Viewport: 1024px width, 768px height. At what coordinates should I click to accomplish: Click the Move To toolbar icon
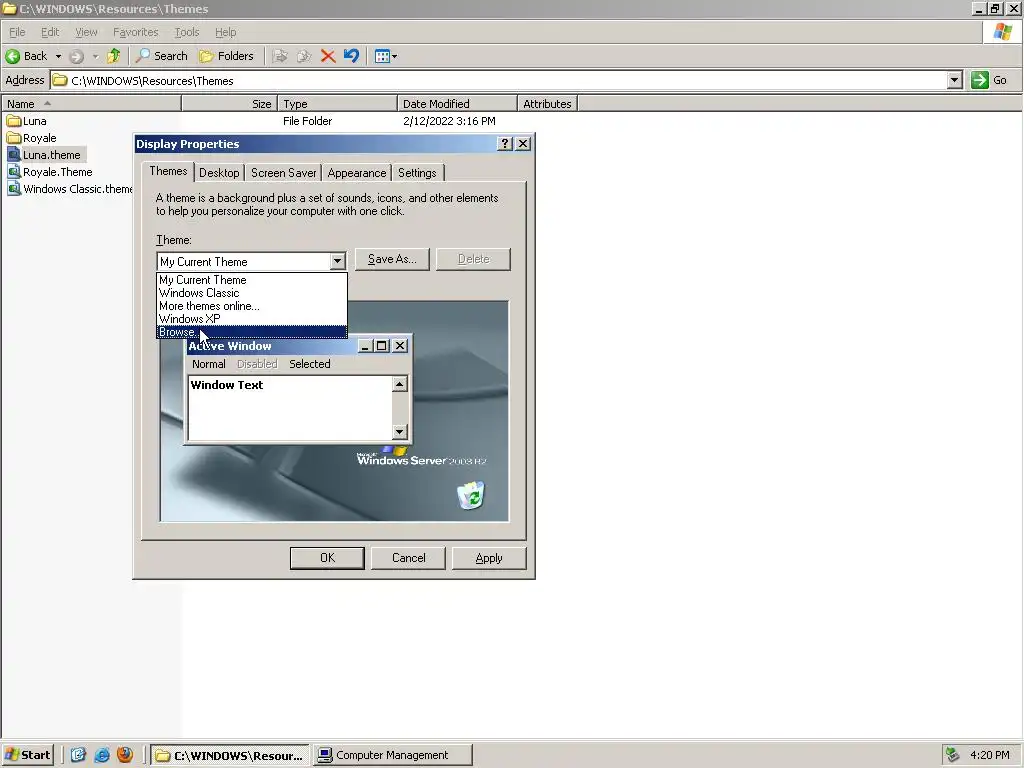pos(280,56)
